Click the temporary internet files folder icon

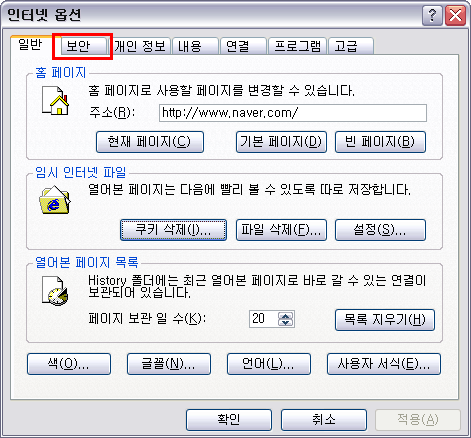pos(55,200)
